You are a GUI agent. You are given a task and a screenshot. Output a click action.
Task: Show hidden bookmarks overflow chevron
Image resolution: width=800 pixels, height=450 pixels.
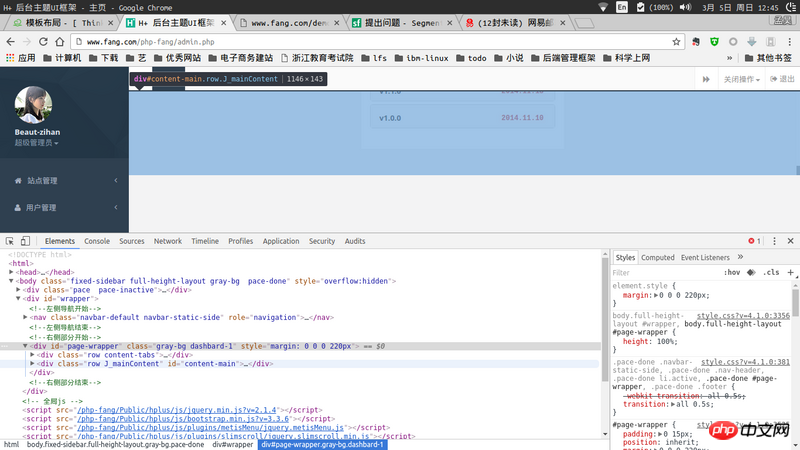(x=730, y=58)
